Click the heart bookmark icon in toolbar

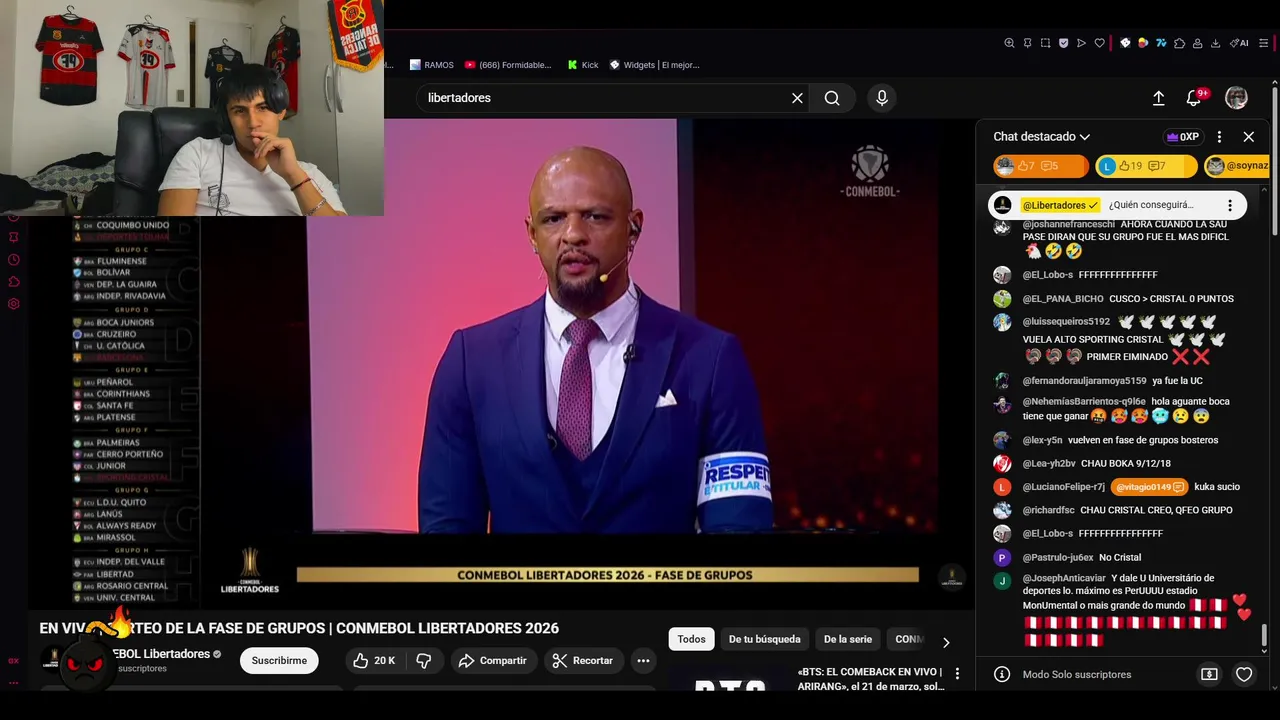pos(1099,43)
